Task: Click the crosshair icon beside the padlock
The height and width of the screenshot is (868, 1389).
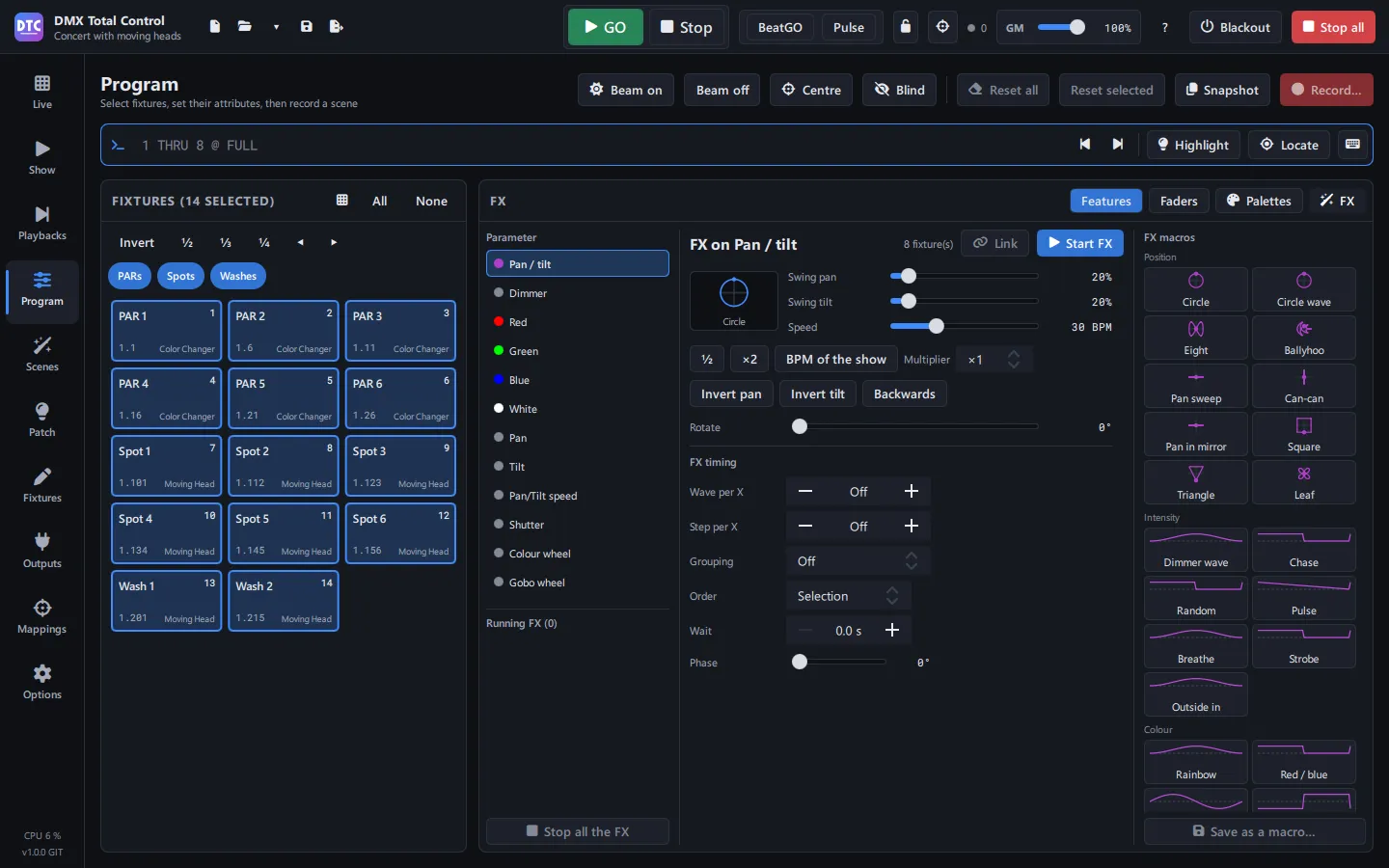Action: (943, 27)
